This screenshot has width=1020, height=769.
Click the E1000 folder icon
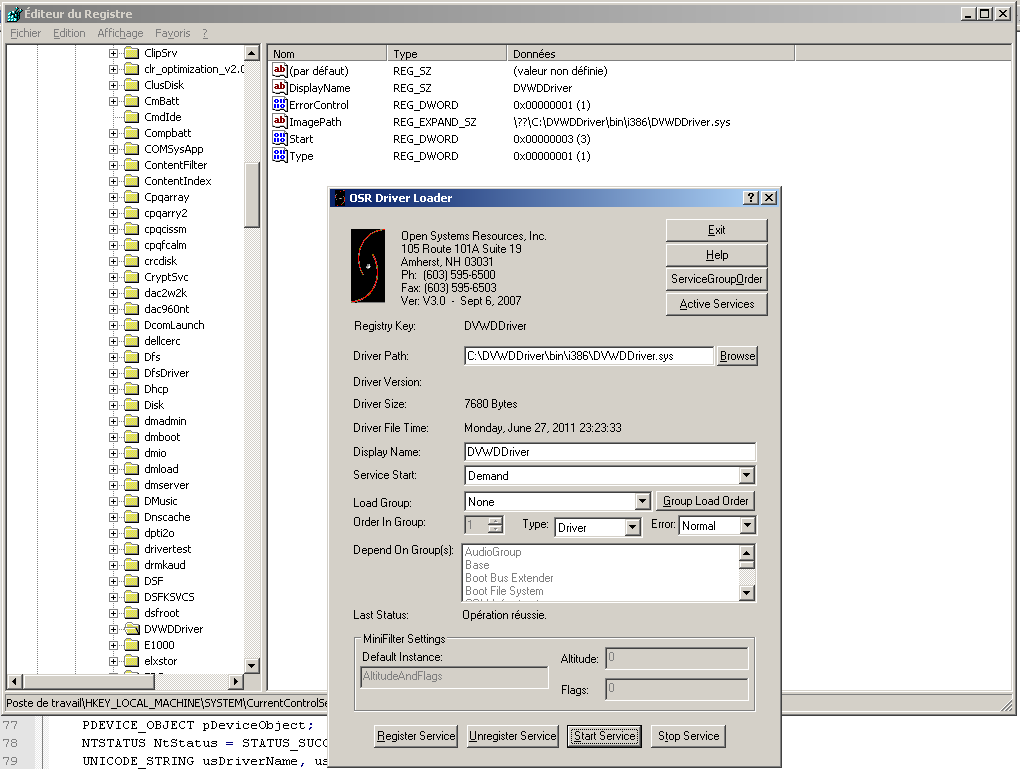tap(132, 645)
